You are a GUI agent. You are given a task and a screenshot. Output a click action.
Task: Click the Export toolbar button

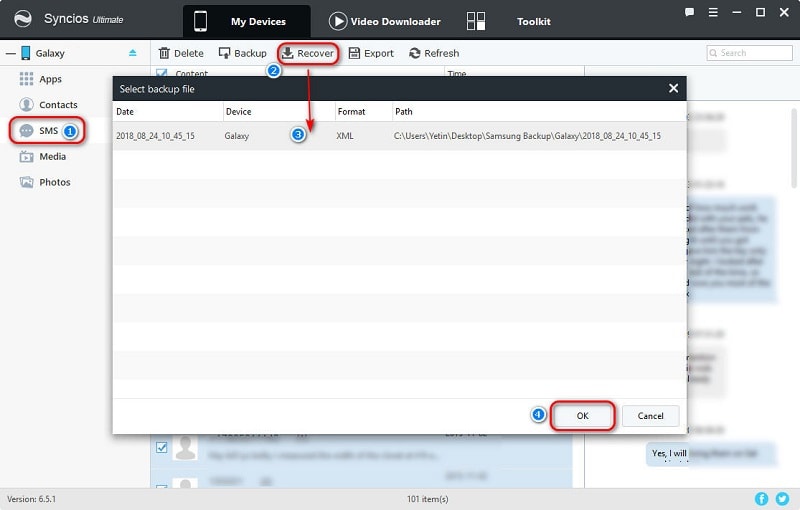click(371, 53)
